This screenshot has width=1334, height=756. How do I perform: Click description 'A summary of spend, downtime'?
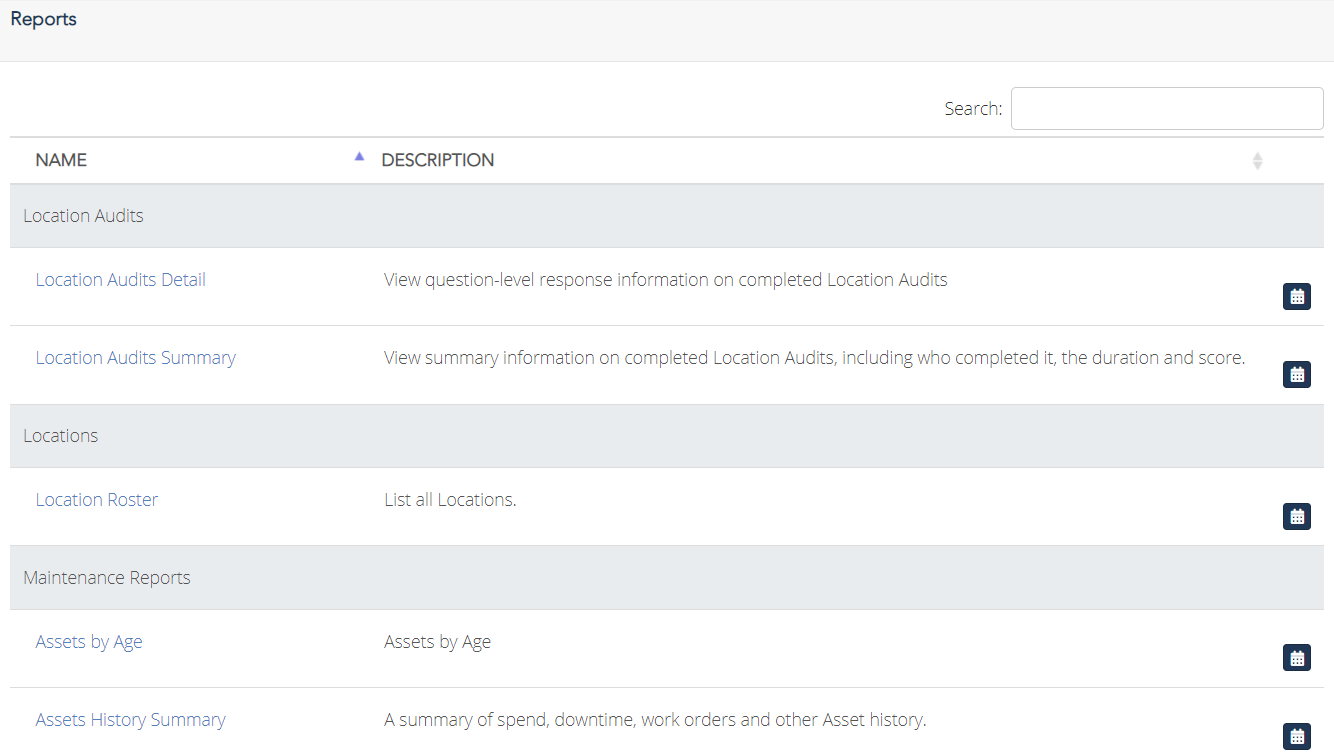[x=656, y=720]
